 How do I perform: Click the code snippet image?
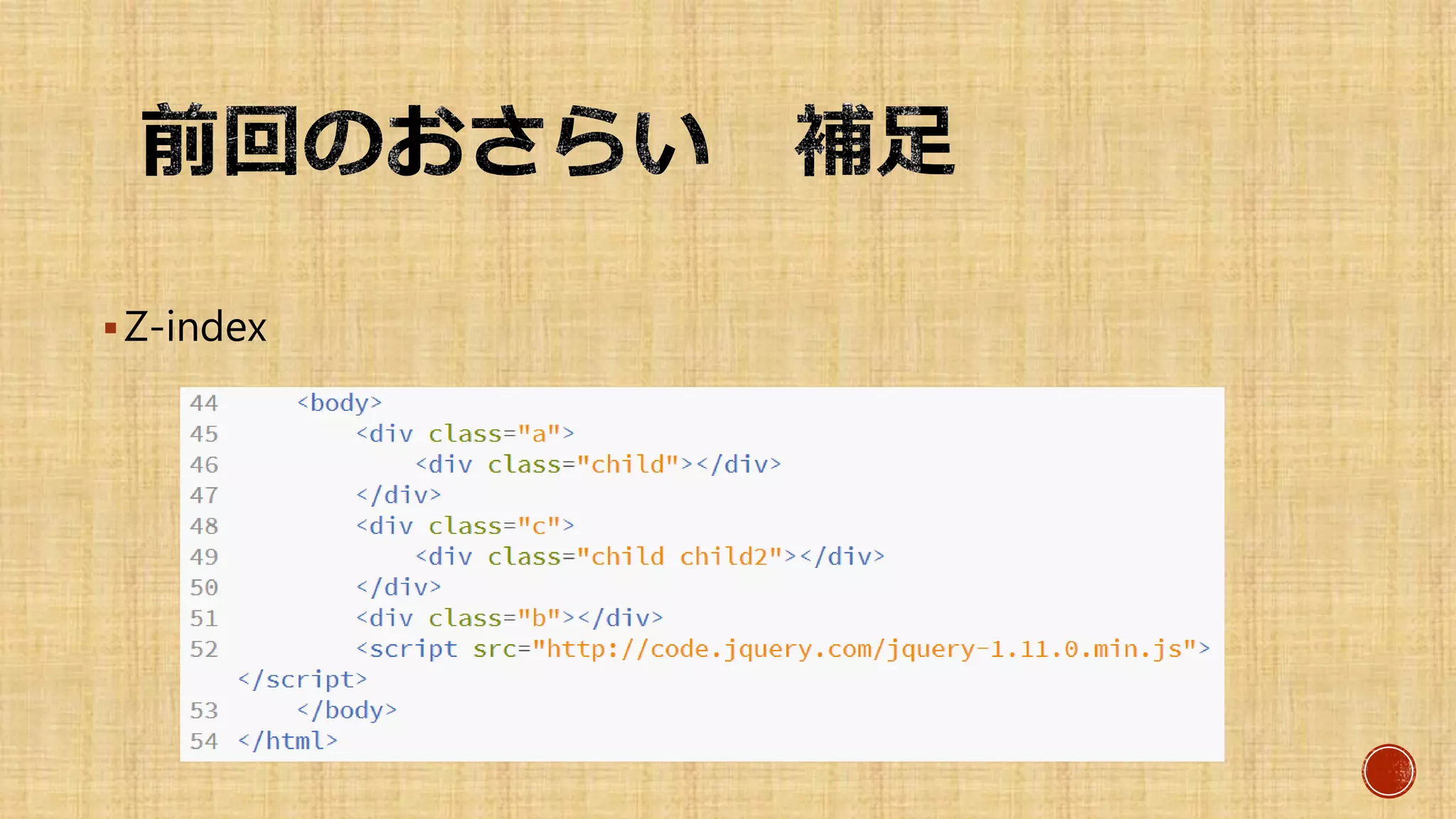[702, 574]
